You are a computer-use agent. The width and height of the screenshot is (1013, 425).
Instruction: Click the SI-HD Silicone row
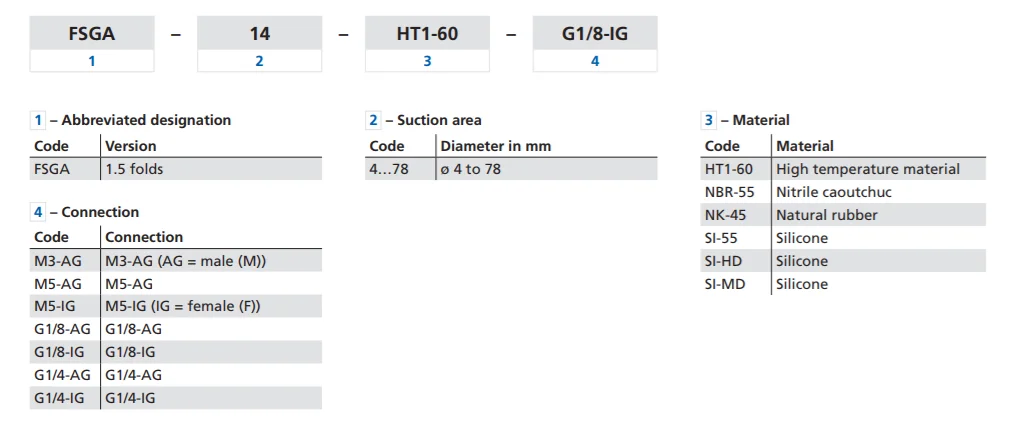click(843, 261)
